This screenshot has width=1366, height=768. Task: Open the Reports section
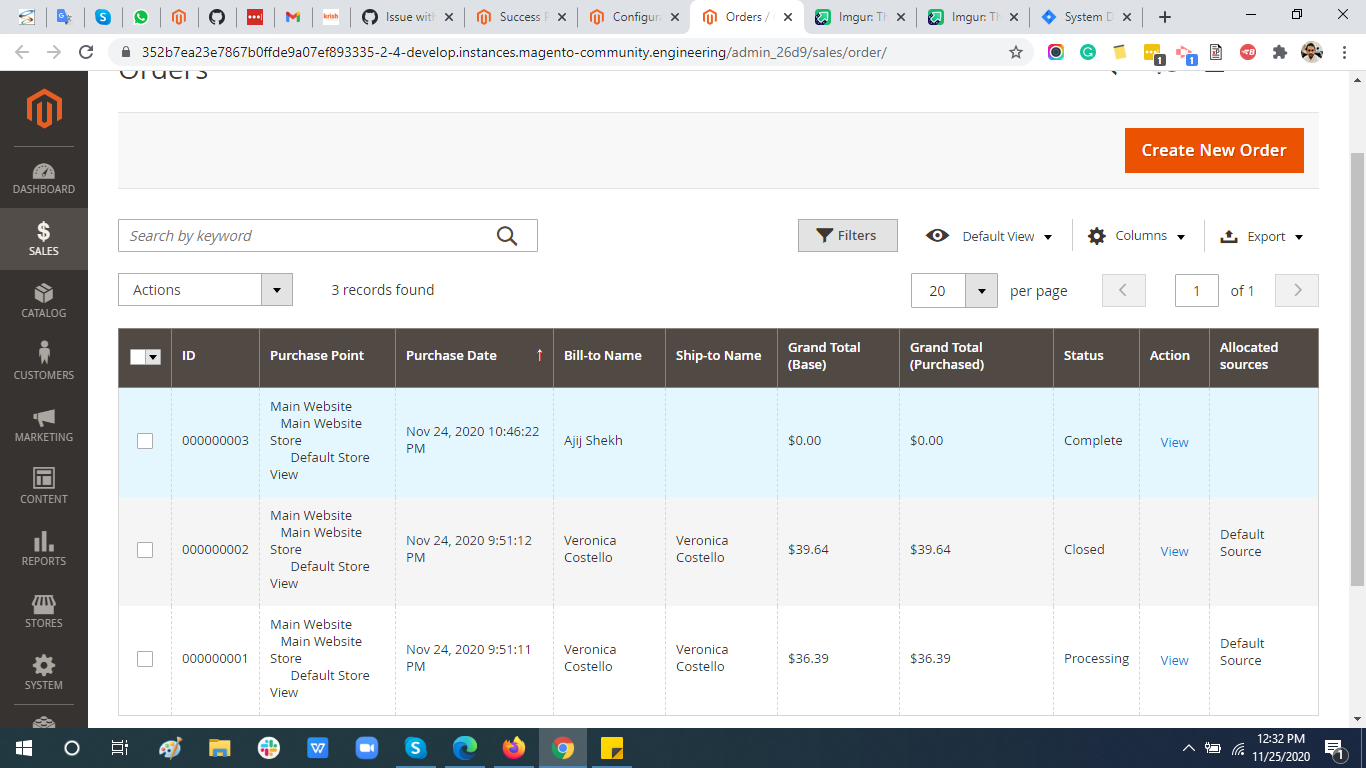[x=44, y=550]
